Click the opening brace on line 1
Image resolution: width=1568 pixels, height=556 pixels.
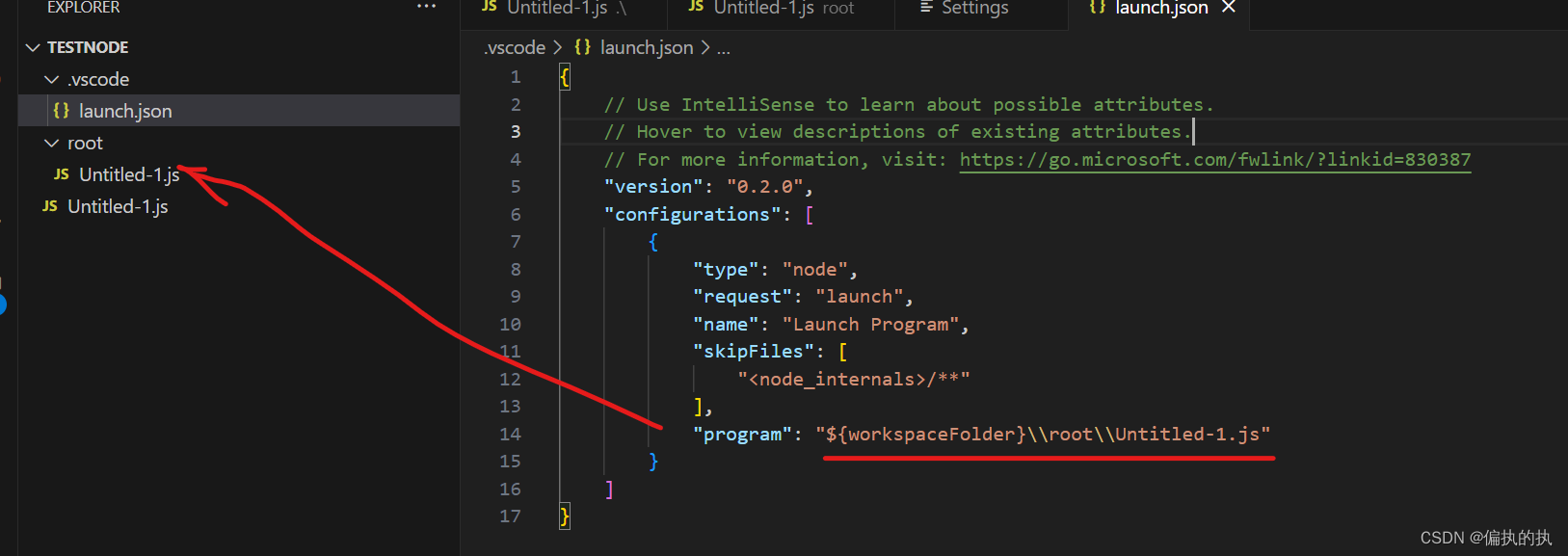(x=565, y=77)
